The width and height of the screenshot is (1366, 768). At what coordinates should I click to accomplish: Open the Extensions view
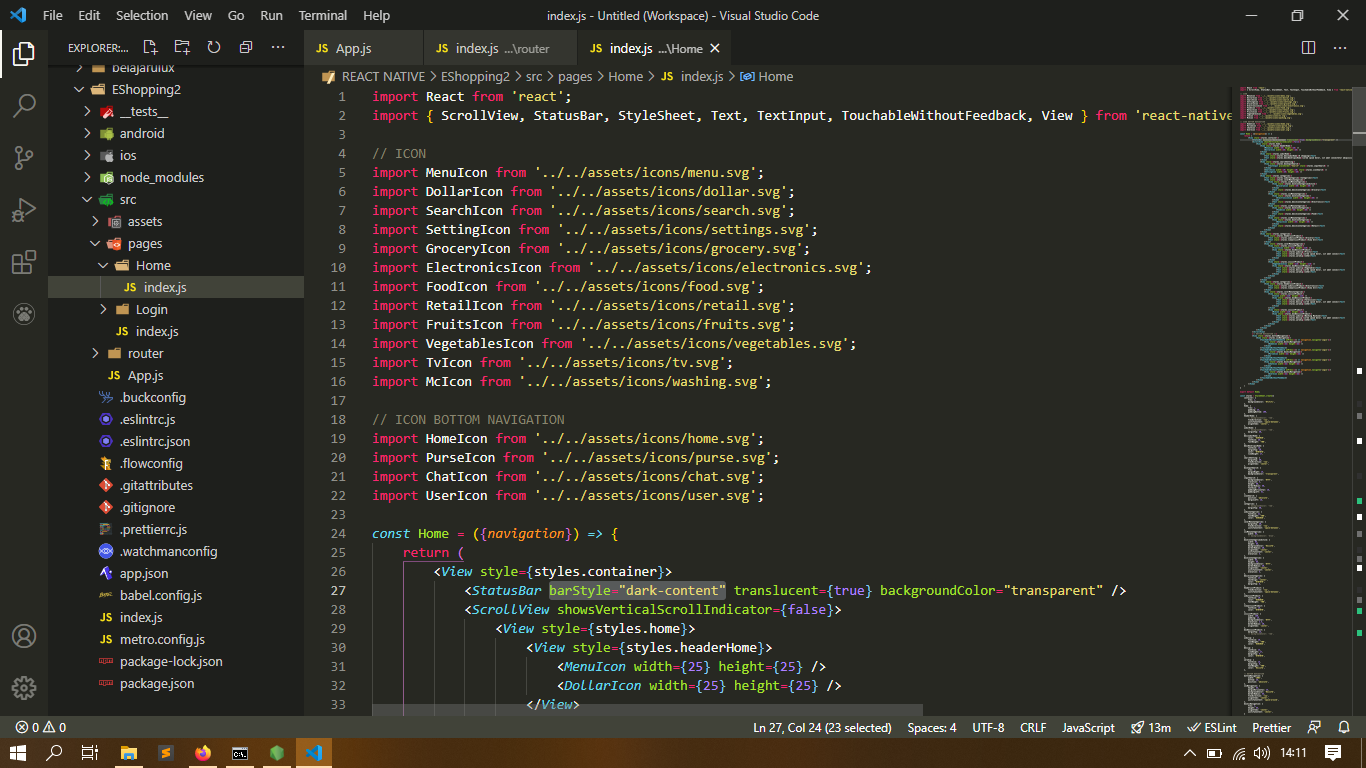click(x=24, y=262)
